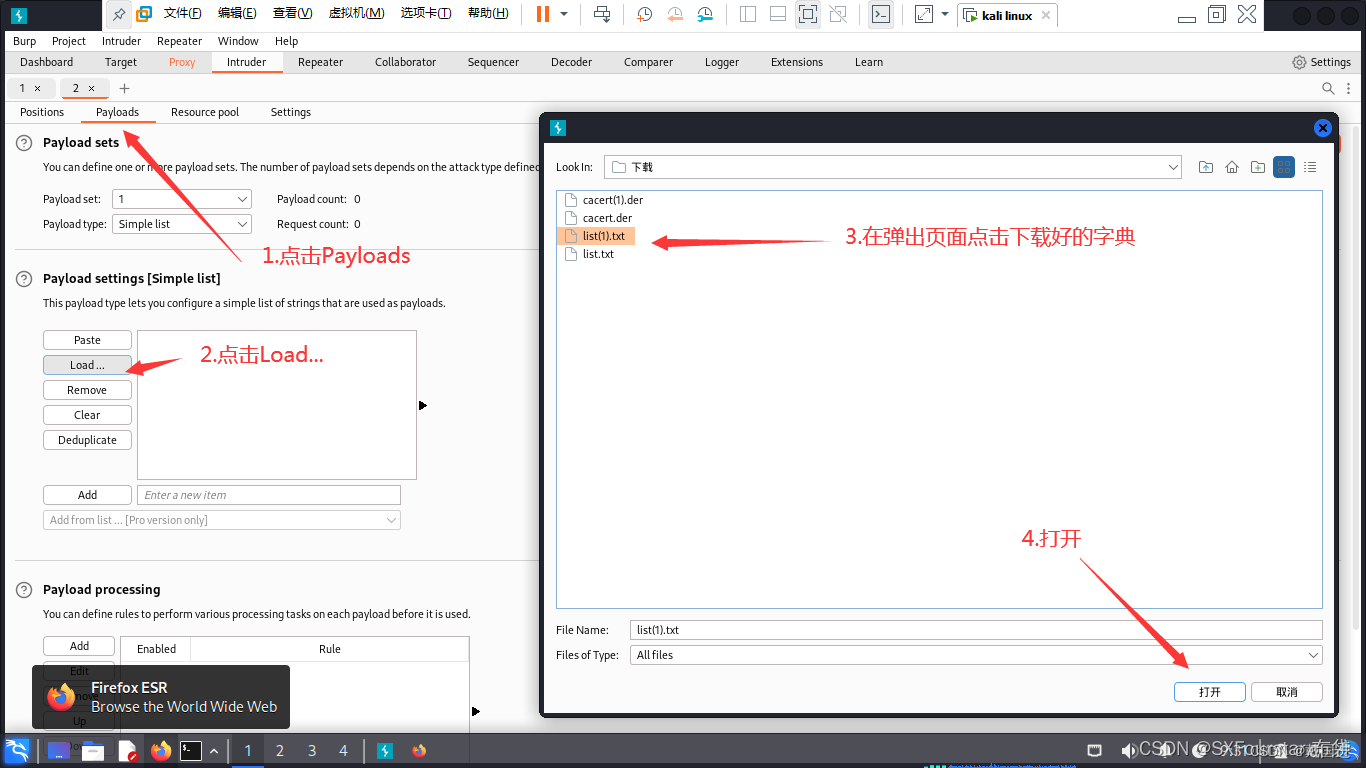Screen dimensions: 1366x768
Task: Toggle VMware unity mode icon
Action: [838, 14]
